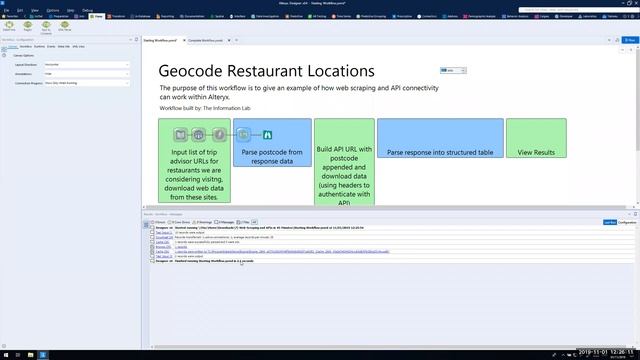
Task: Toggle the Messages filter in Results
Action: pos(224,222)
